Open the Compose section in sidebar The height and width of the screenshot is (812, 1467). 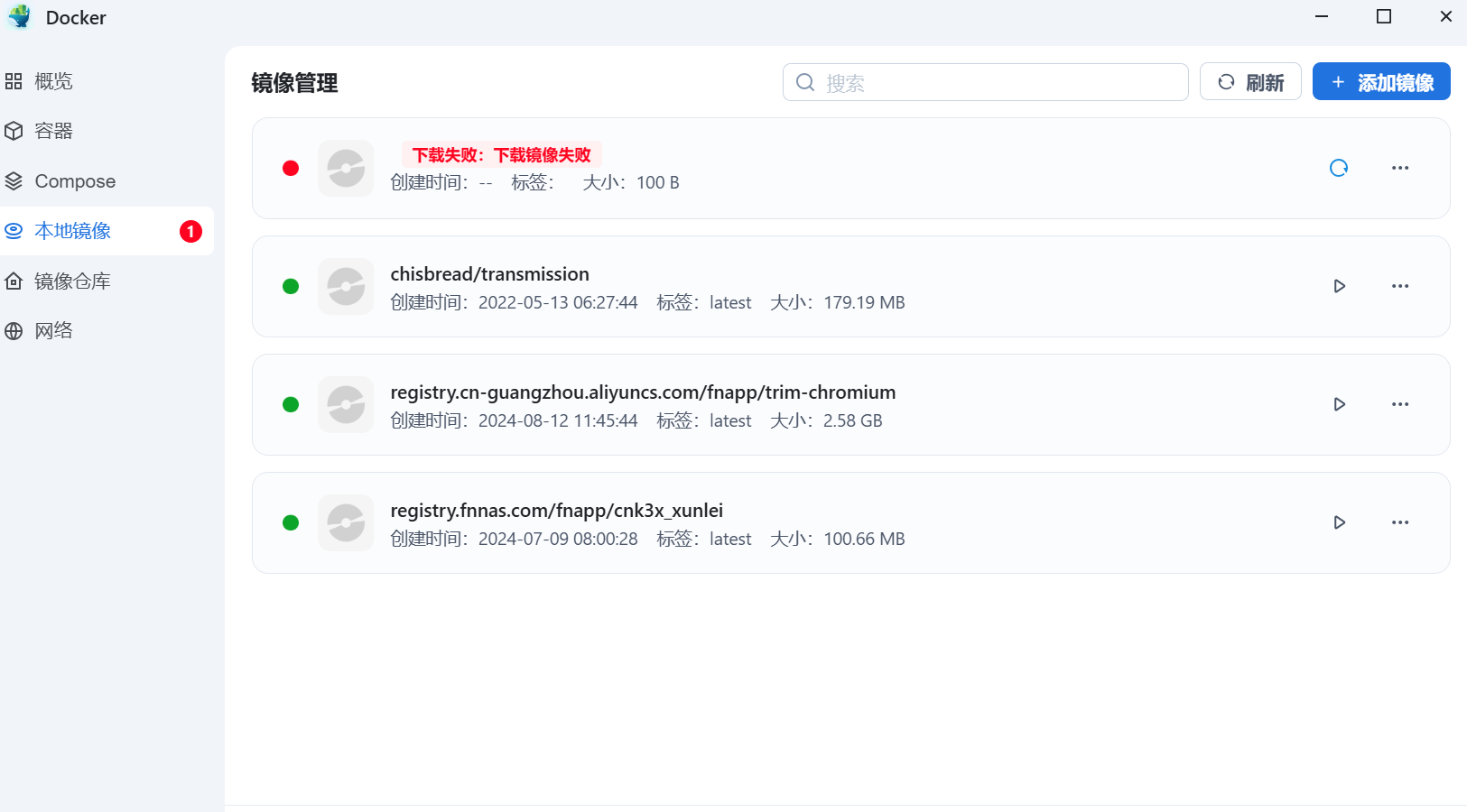click(x=107, y=181)
